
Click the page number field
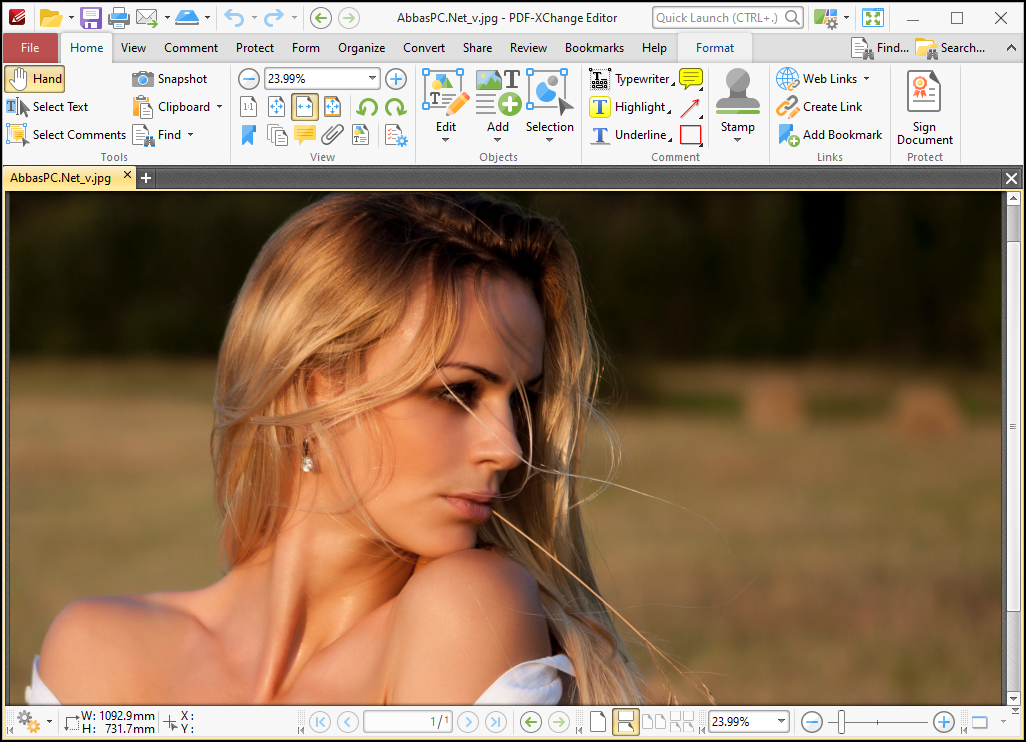408,722
